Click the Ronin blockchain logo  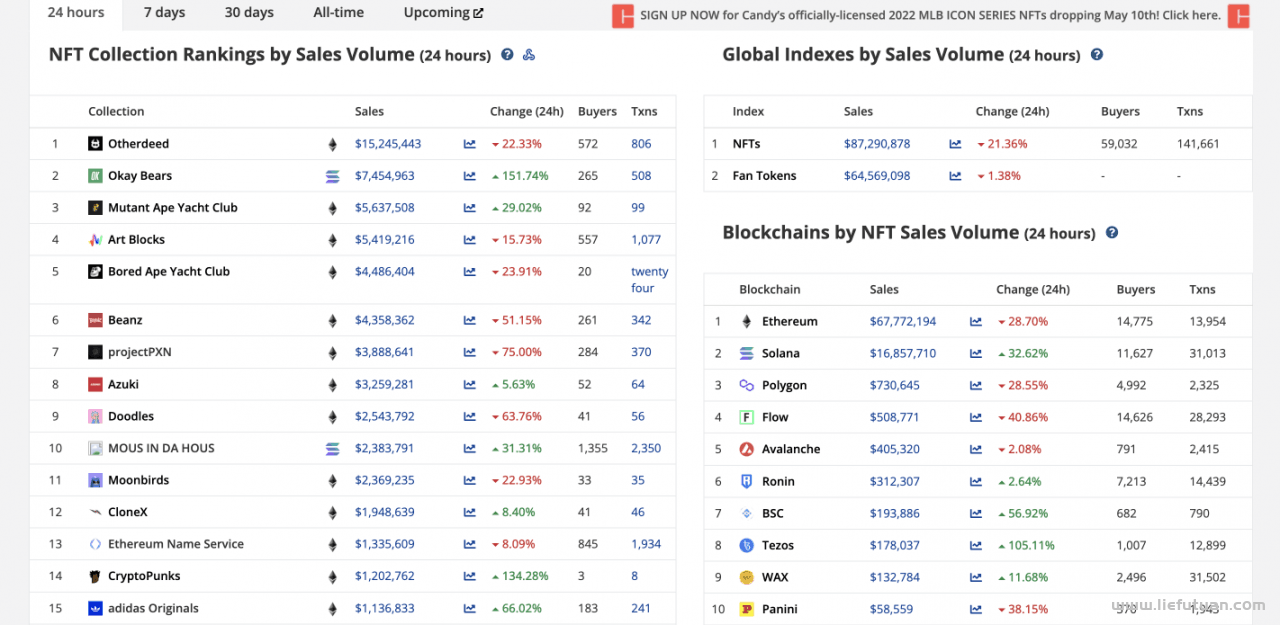click(x=746, y=482)
